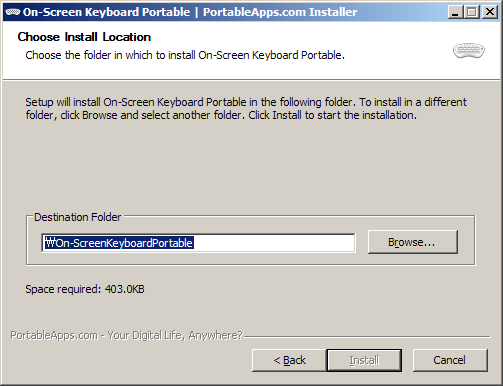The width and height of the screenshot is (503, 386).
Task: Click the Destination Folder group label
Action: [x=77, y=217]
